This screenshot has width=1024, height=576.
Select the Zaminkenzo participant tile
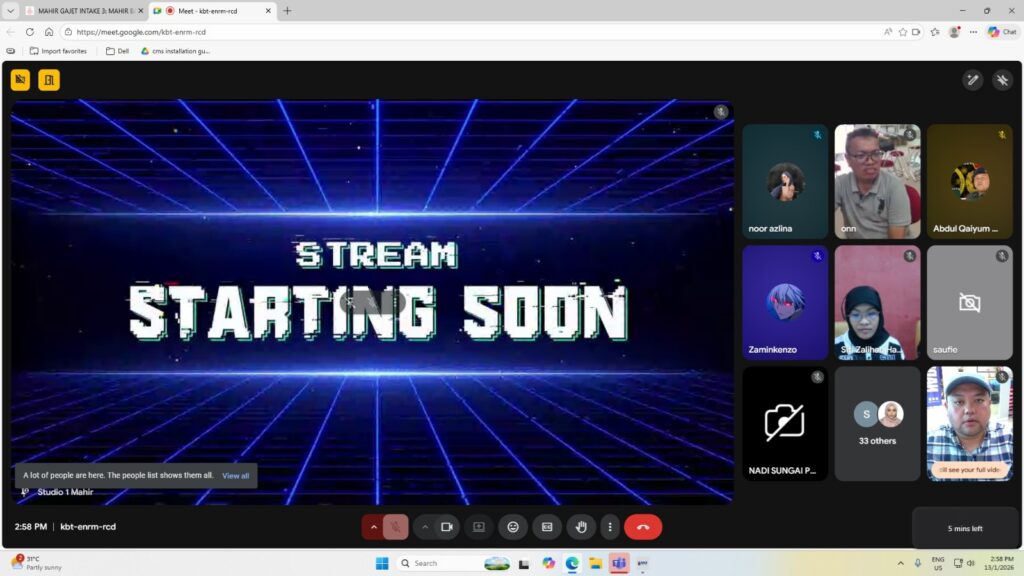[x=785, y=303]
